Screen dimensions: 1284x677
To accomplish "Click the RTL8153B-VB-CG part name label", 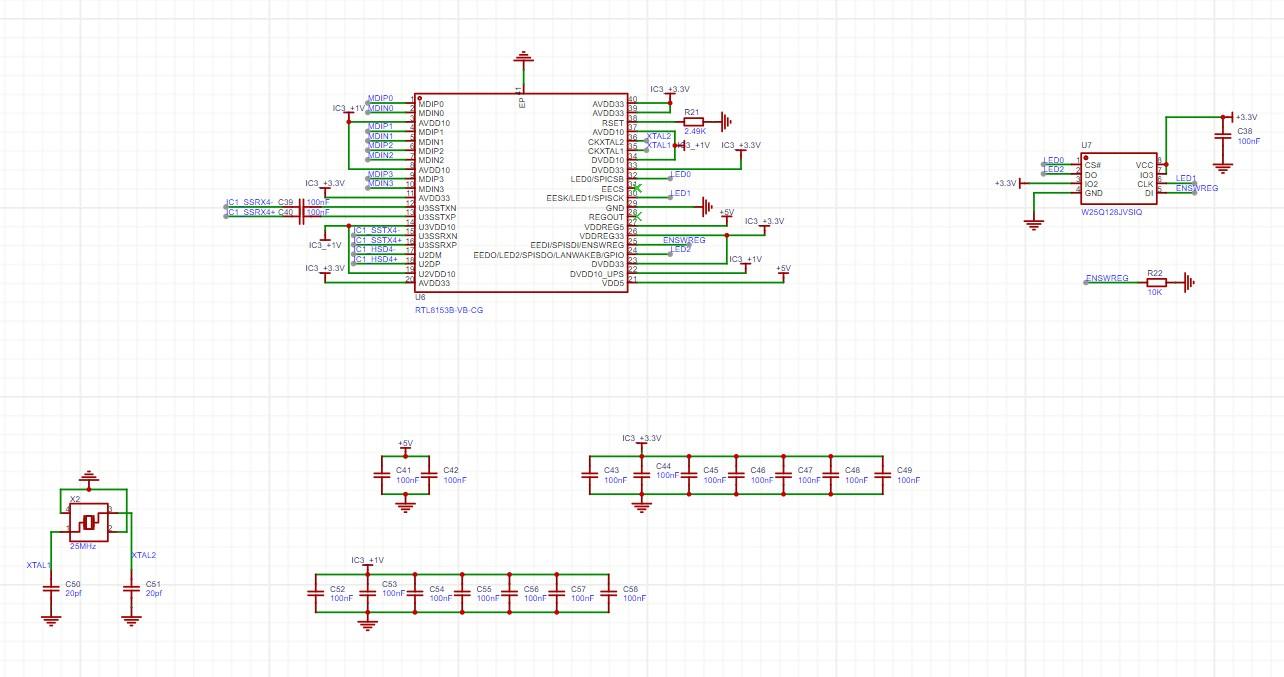I will click(449, 310).
